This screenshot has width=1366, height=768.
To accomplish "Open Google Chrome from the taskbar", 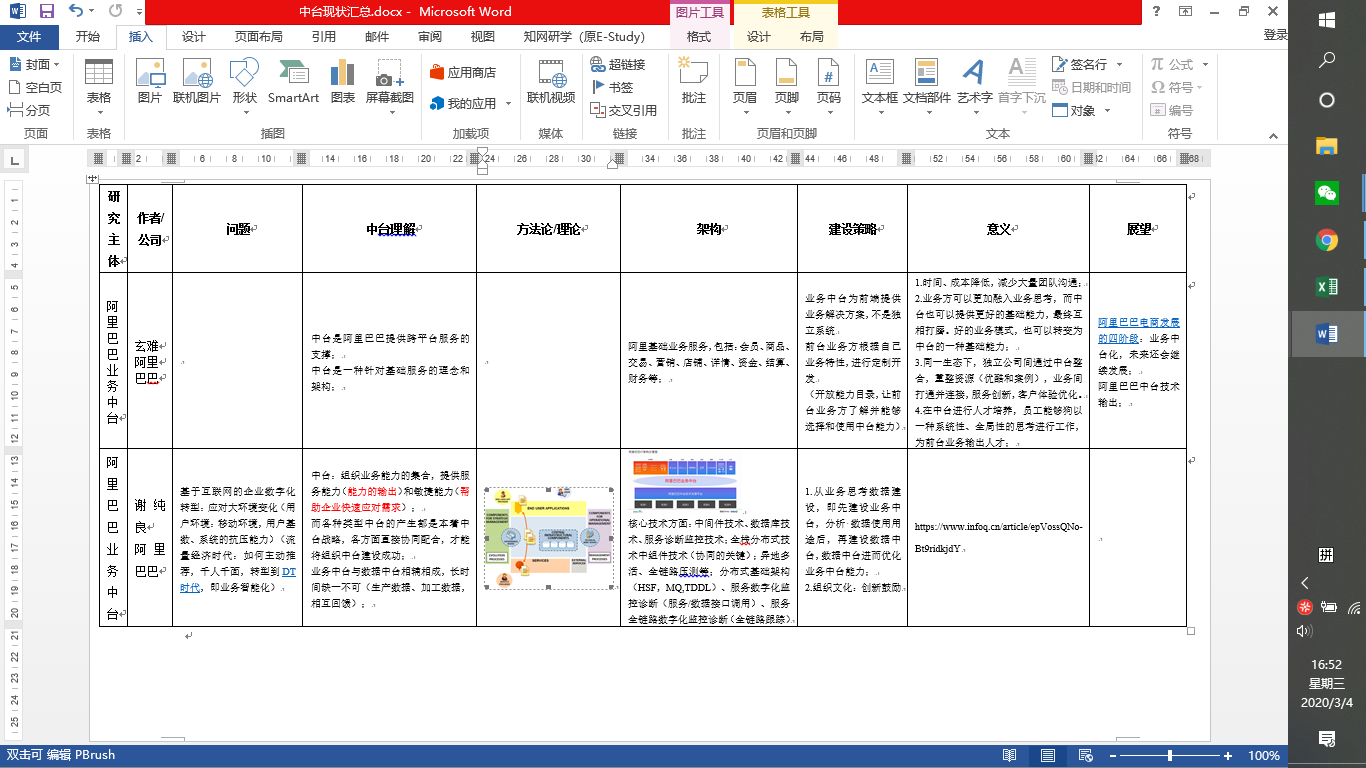I will [x=1327, y=240].
